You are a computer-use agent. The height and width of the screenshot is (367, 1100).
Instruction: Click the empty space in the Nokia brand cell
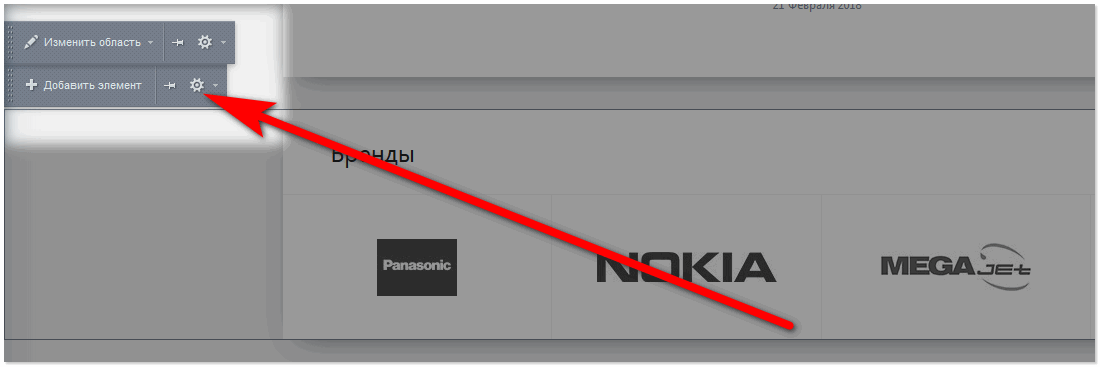(x=686, y=316)
